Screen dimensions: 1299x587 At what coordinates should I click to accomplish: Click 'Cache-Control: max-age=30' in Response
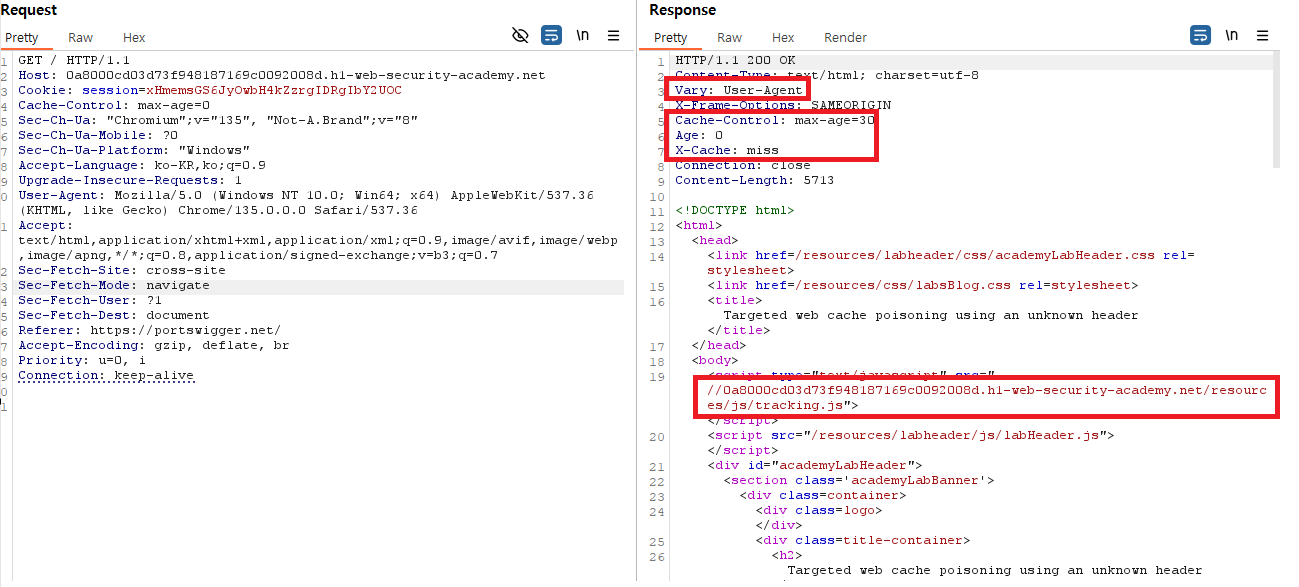(775, 120)
